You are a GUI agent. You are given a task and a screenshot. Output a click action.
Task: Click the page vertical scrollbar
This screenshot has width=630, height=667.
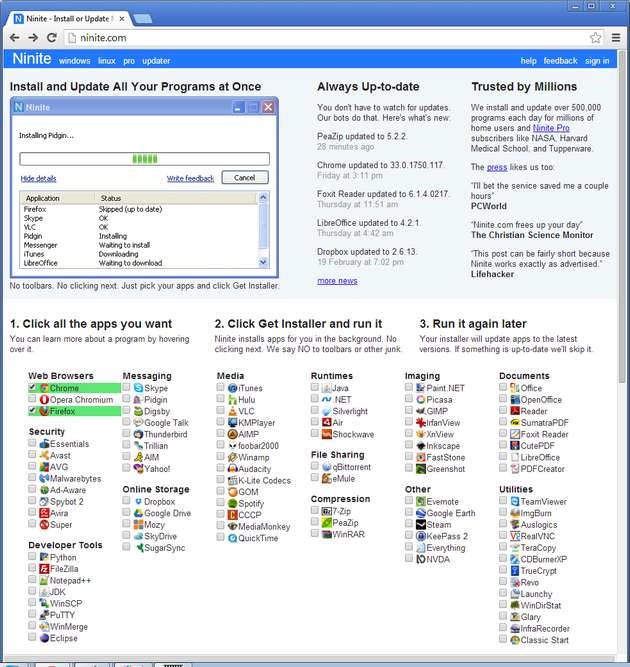pyautogui.click(x=623, y=217)
